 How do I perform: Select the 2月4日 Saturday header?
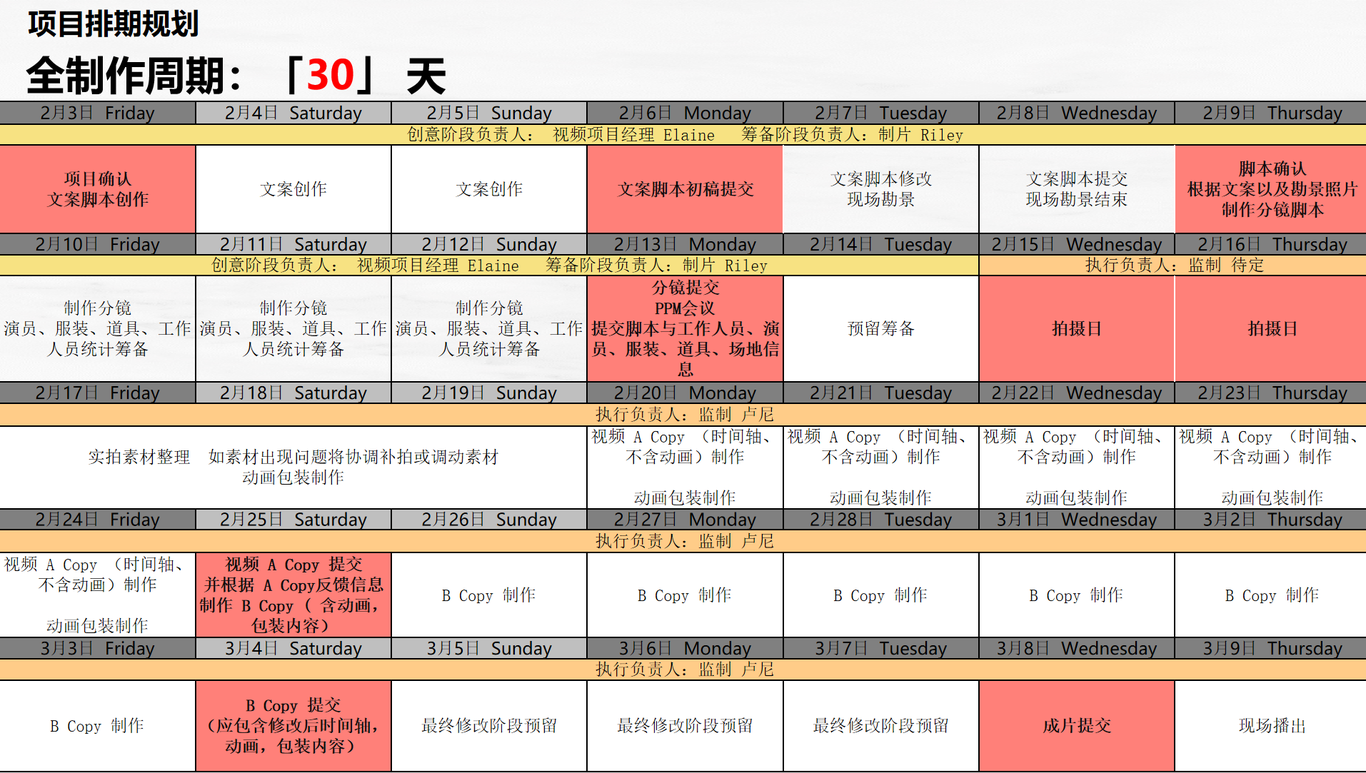pos(294,113)
